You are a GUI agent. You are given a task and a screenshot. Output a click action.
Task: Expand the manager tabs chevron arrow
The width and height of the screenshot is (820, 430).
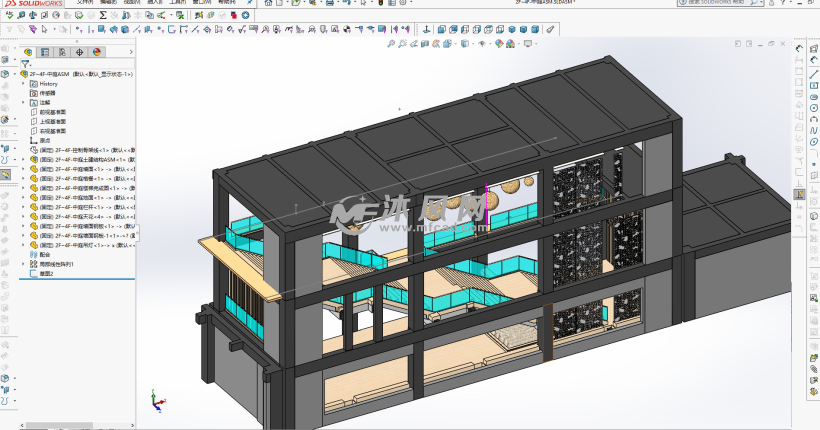(131, 52)
